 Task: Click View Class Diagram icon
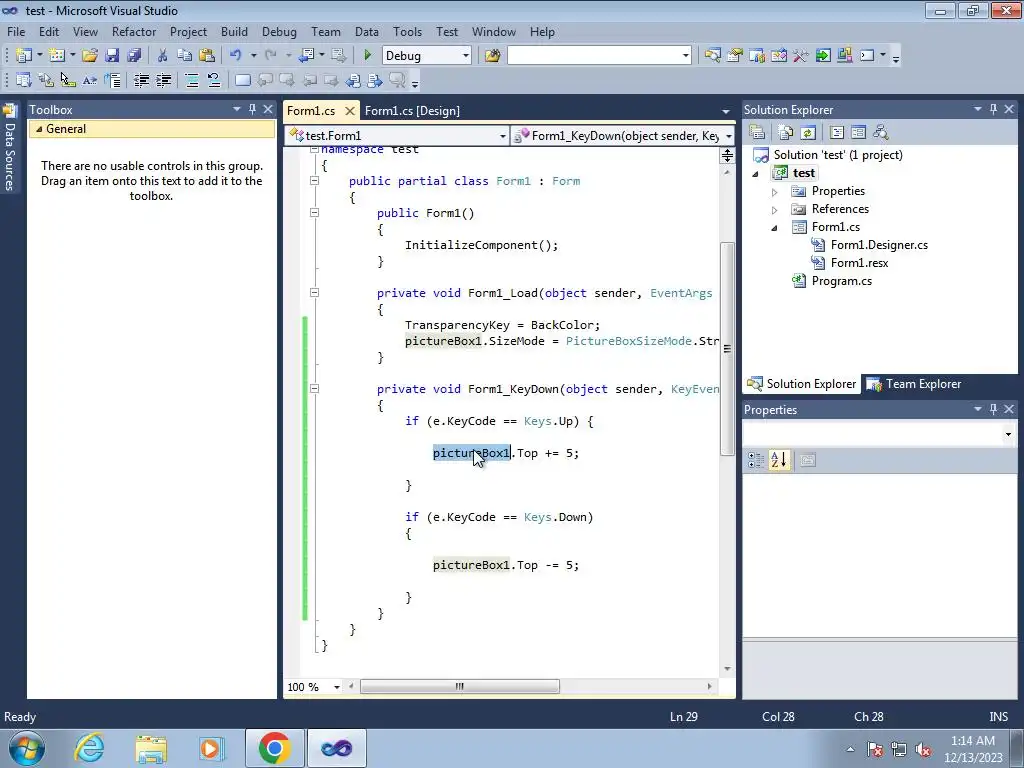(880, 133)
